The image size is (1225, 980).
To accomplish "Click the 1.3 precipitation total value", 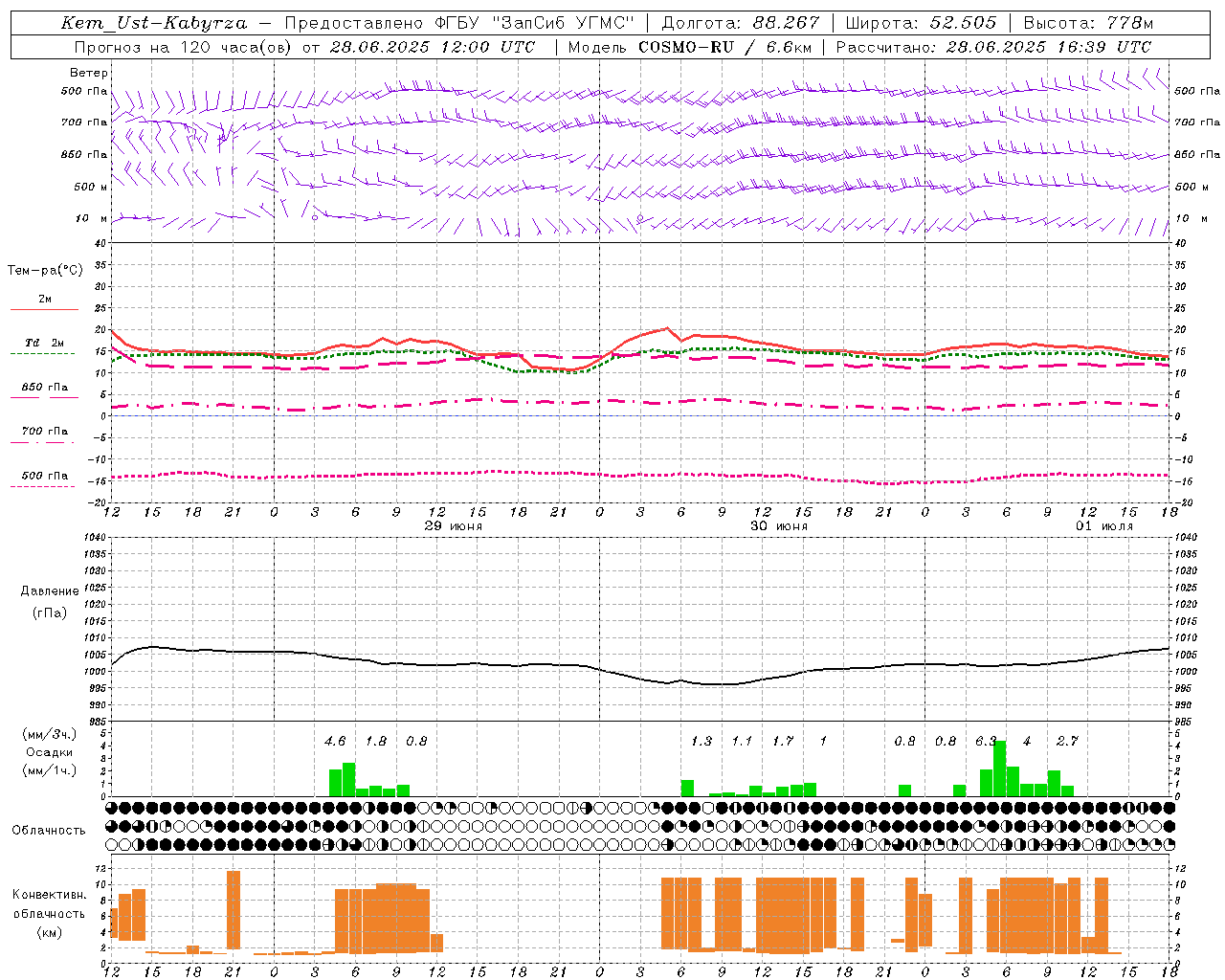I will (702, 741).
